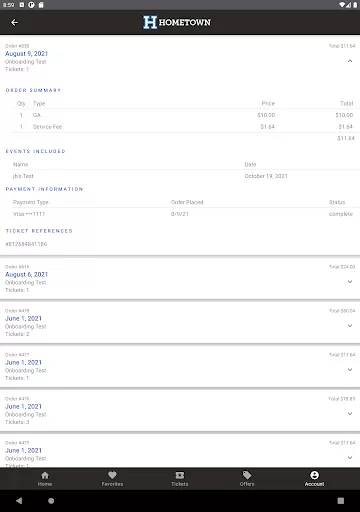Expand the last June 1 order at bottom

pos(350,458)
